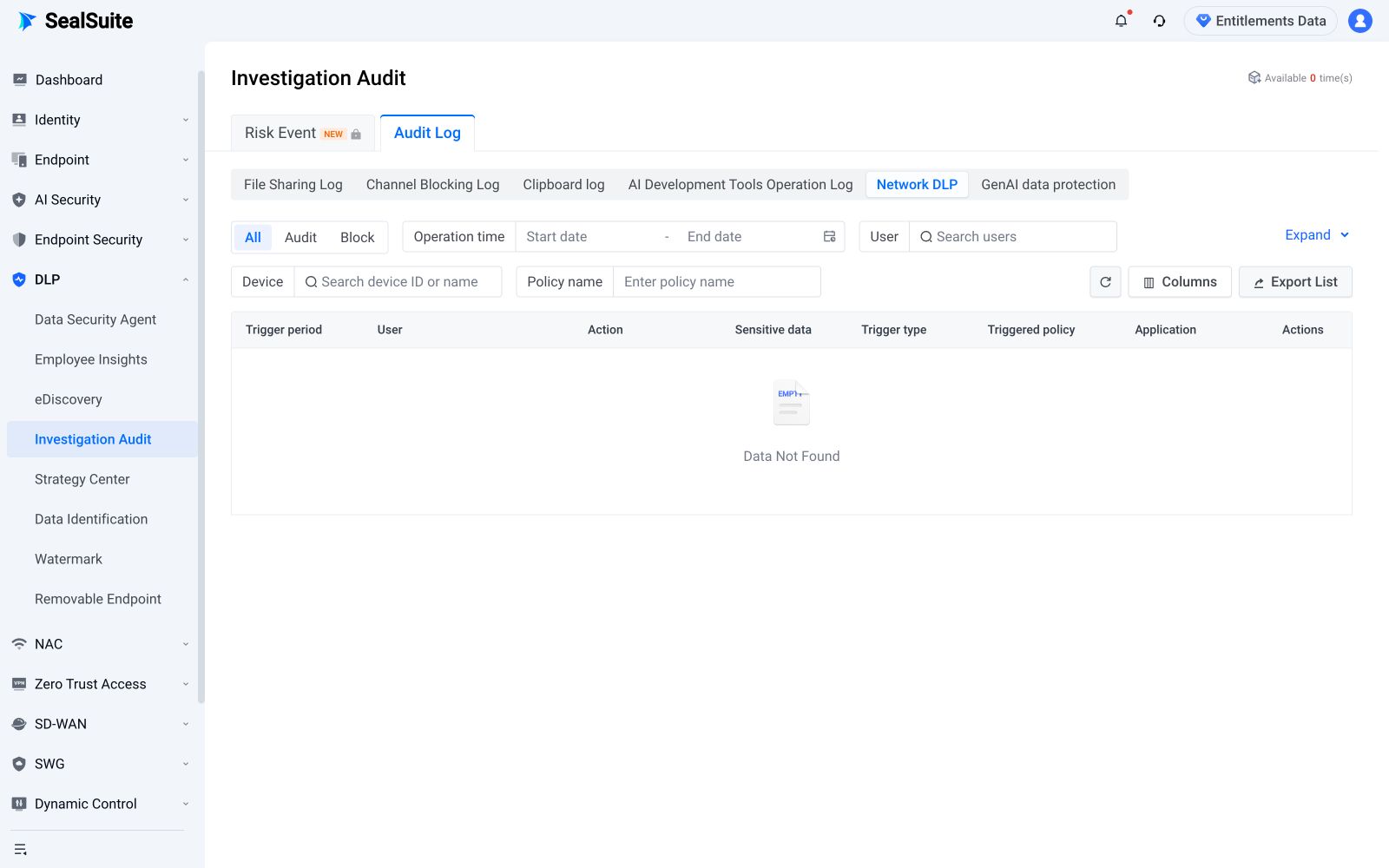
Task: Select the Block filter toggle
Action: pyautogui.click(x=358, y=237)
